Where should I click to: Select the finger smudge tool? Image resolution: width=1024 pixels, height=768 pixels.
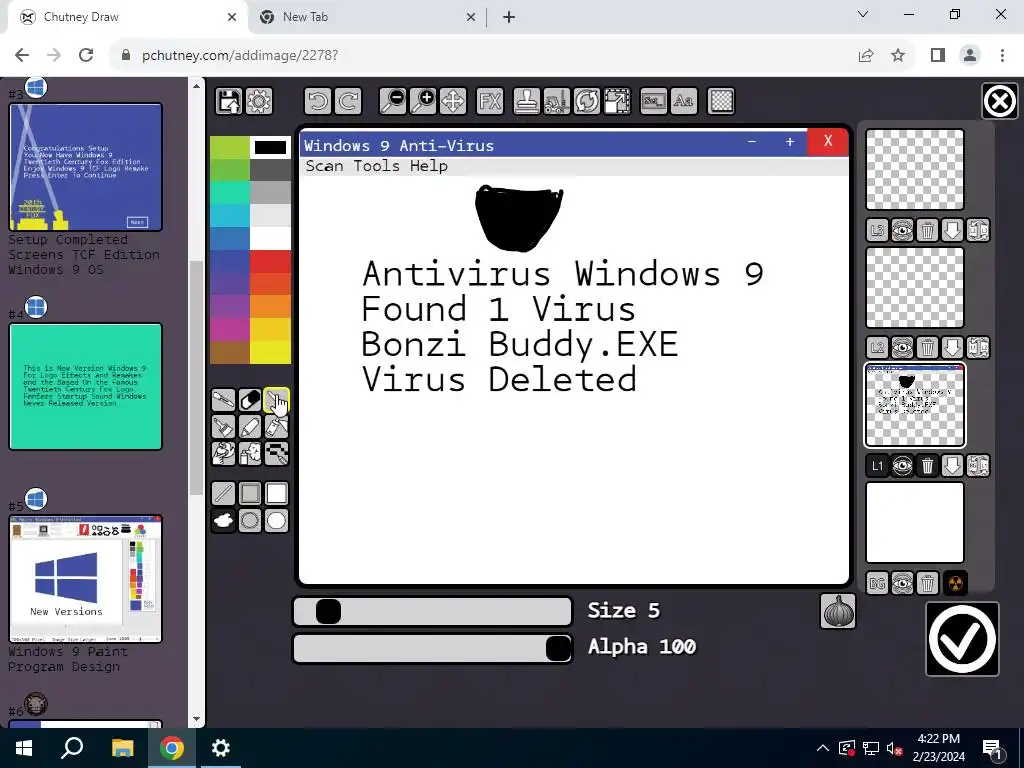tap(223, 453)
